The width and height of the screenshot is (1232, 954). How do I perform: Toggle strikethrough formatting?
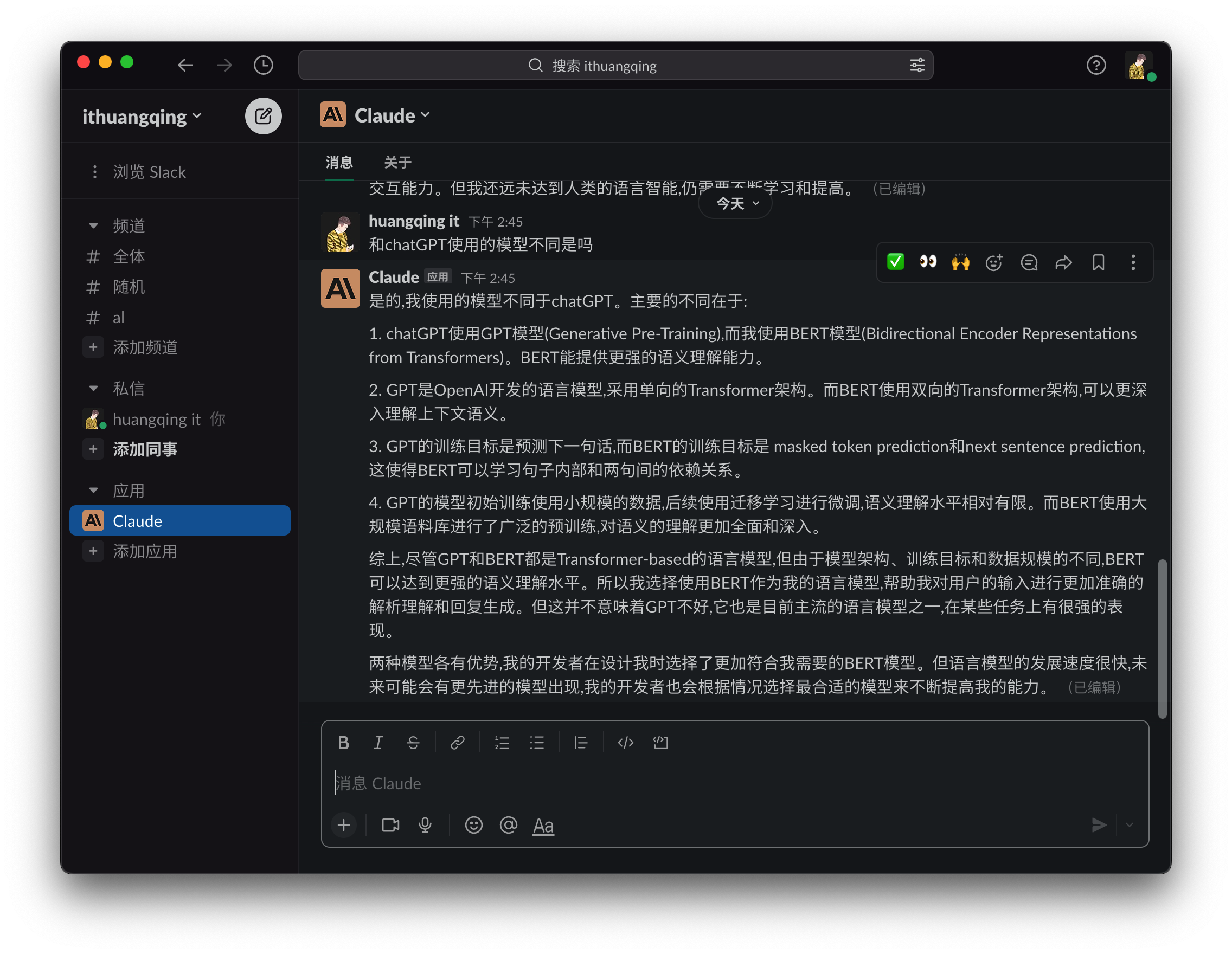(413, 743)
